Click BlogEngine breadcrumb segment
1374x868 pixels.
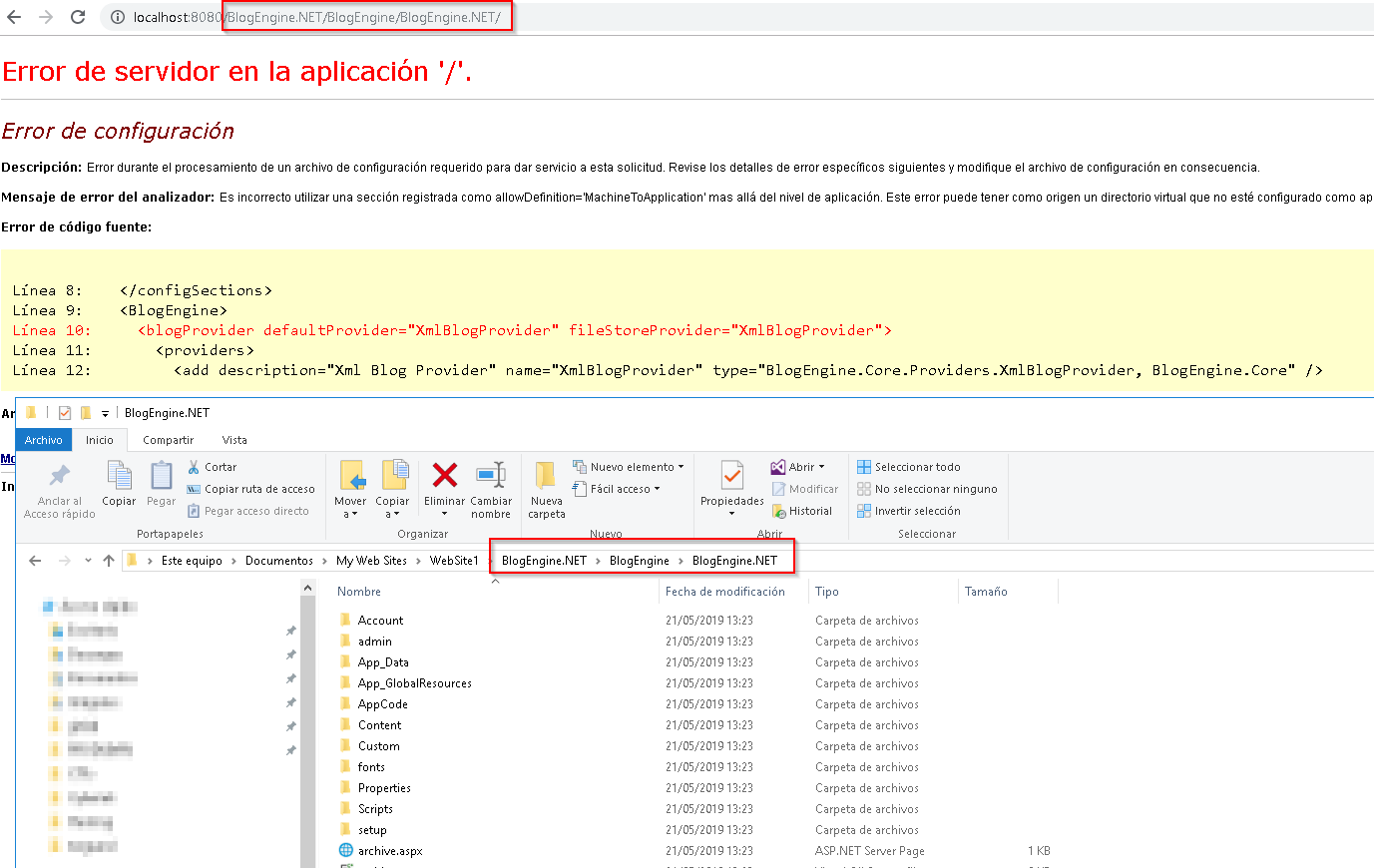[640, 561]
